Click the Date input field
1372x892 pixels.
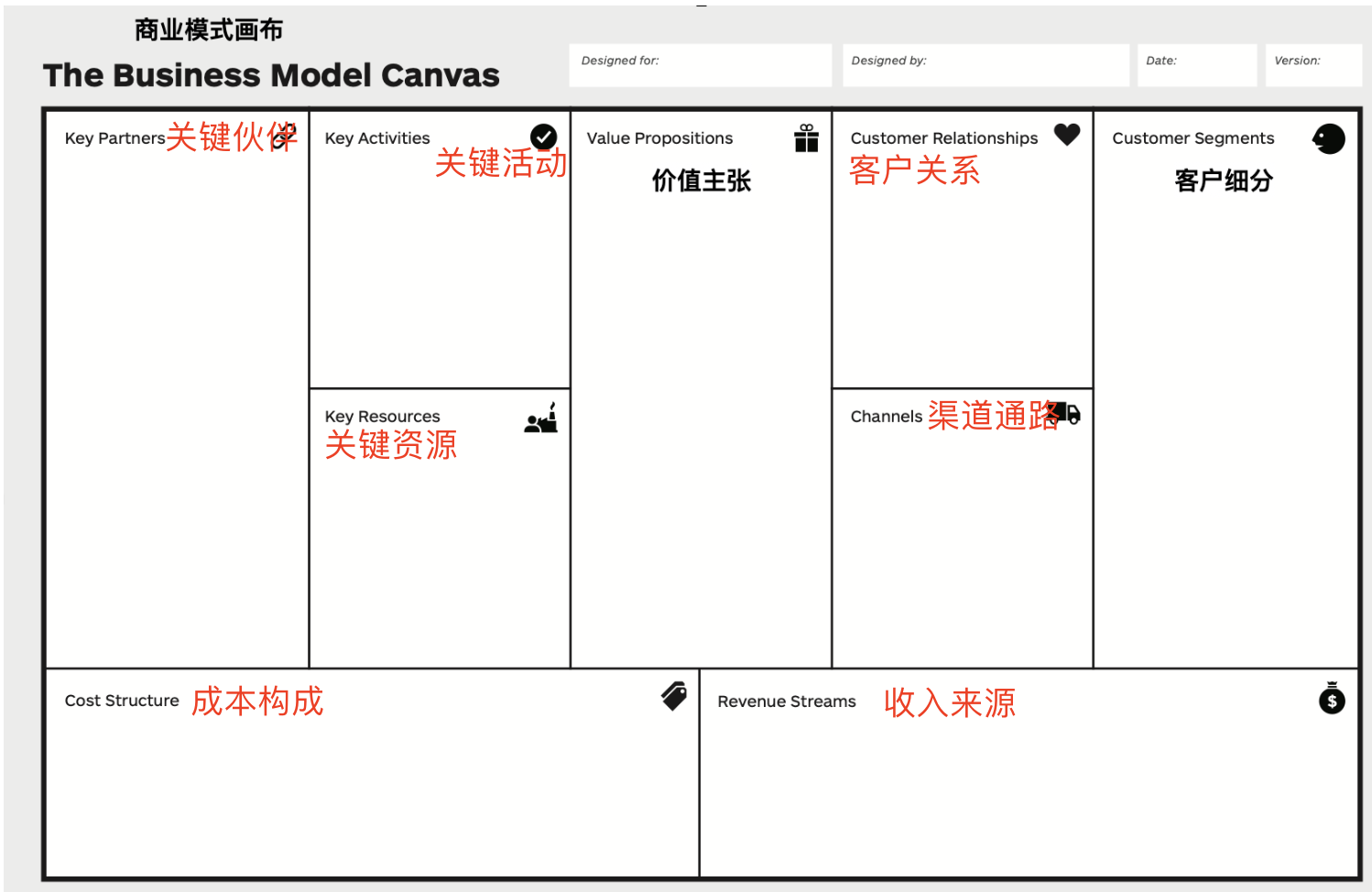coord(1196,66)
